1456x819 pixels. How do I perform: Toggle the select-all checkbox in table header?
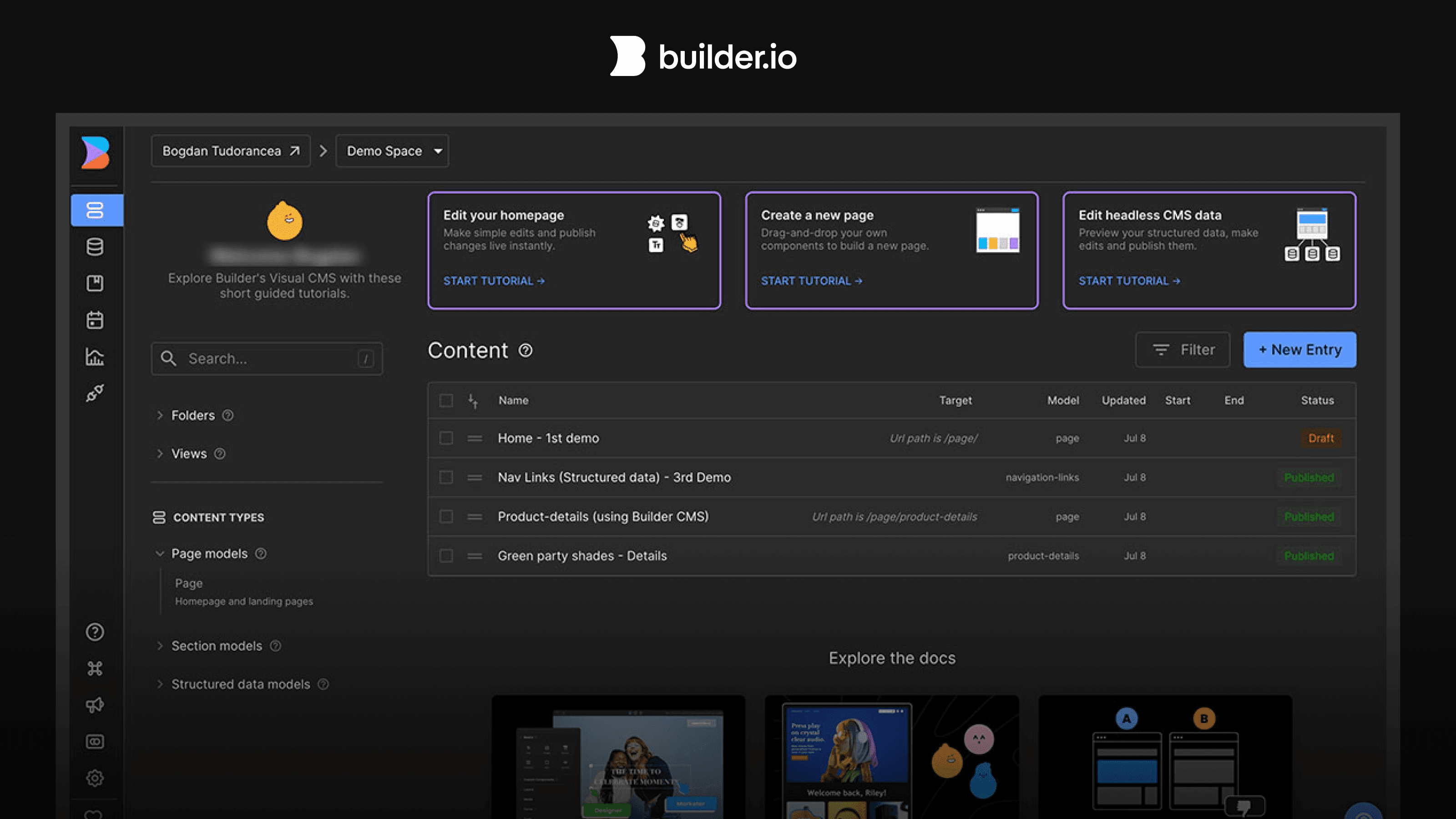tap(446, 401)
